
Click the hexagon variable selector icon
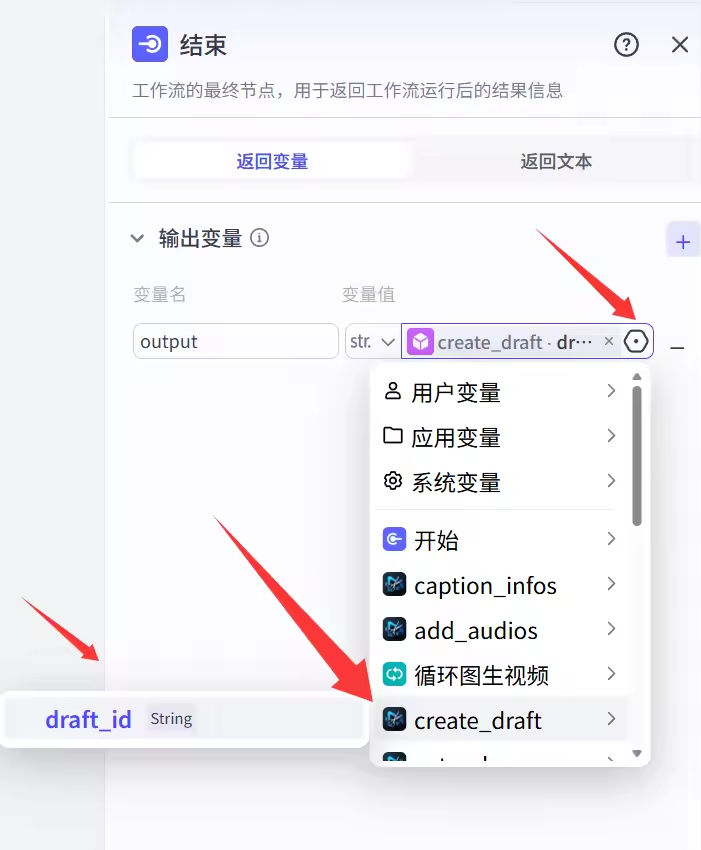636,342
